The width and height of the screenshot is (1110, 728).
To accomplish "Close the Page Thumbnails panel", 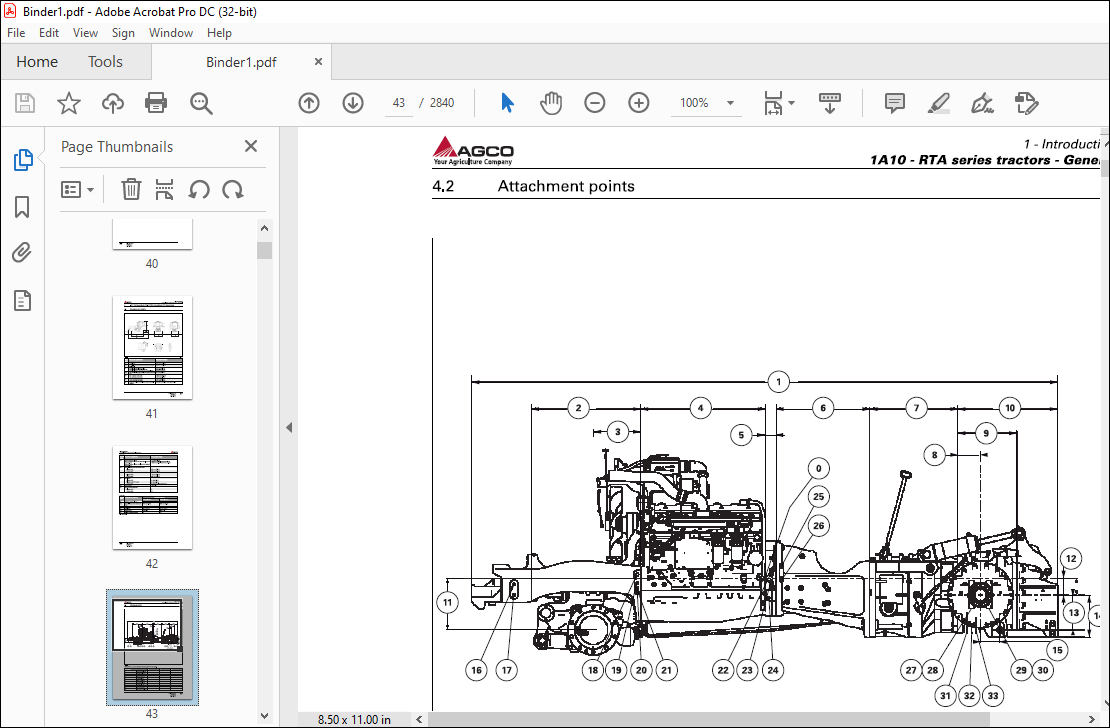I will click(251, 146).
